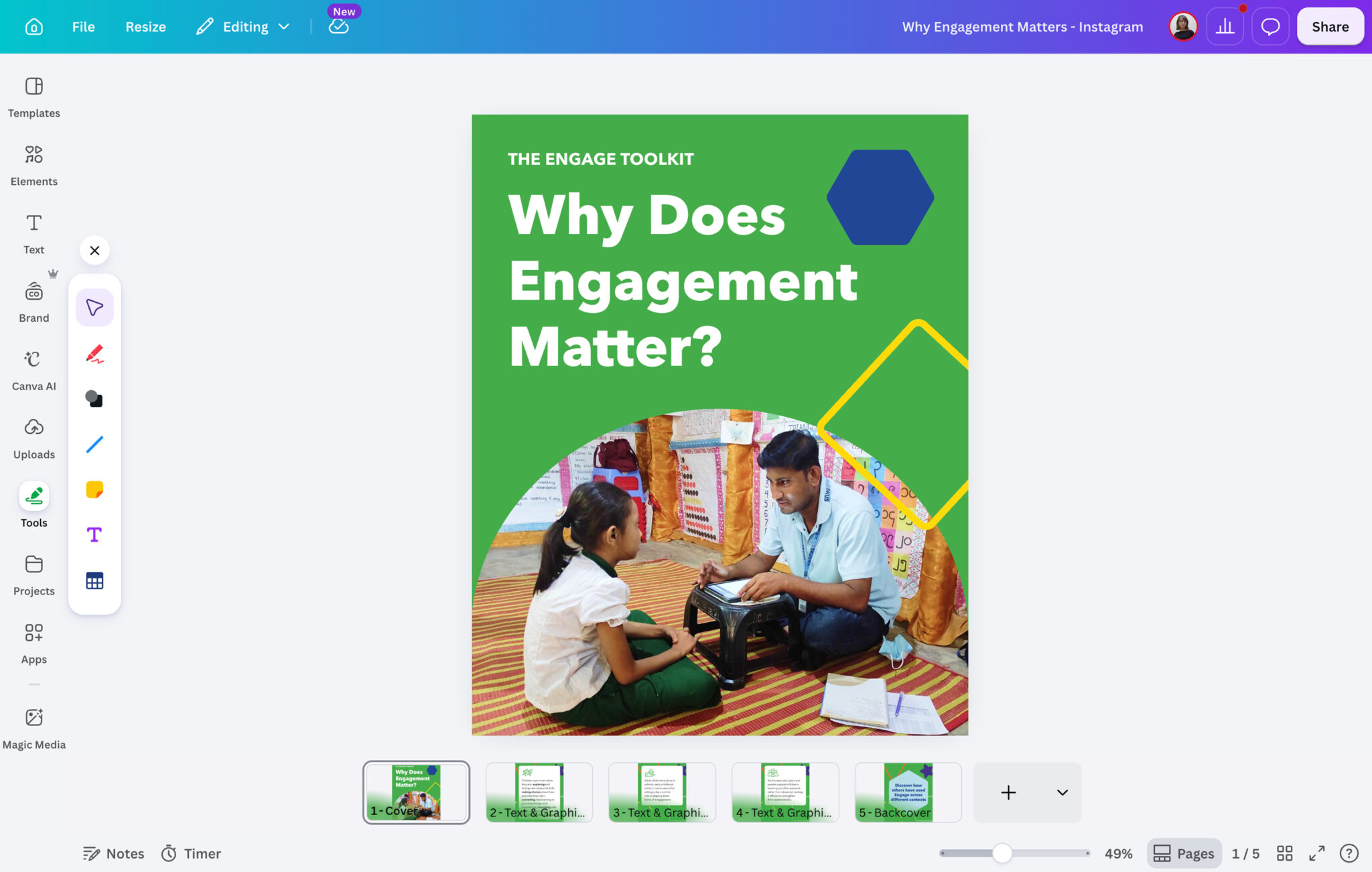1372x872 pixels.
Task: Go to the Canva home icon
Action: [34, 27]
